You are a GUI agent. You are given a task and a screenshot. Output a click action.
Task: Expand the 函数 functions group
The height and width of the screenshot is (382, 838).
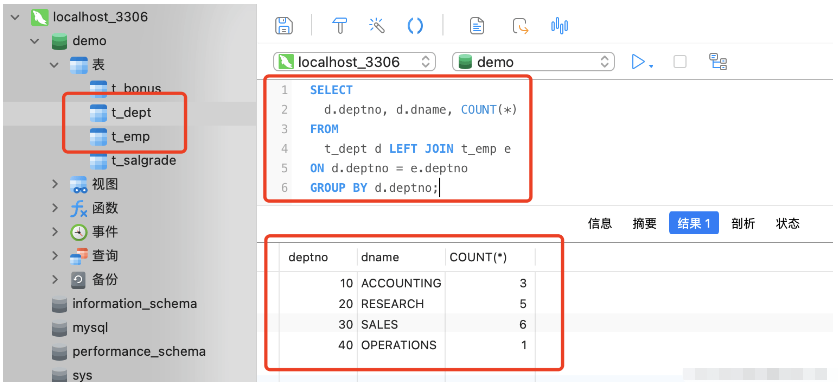click(55, 208)
